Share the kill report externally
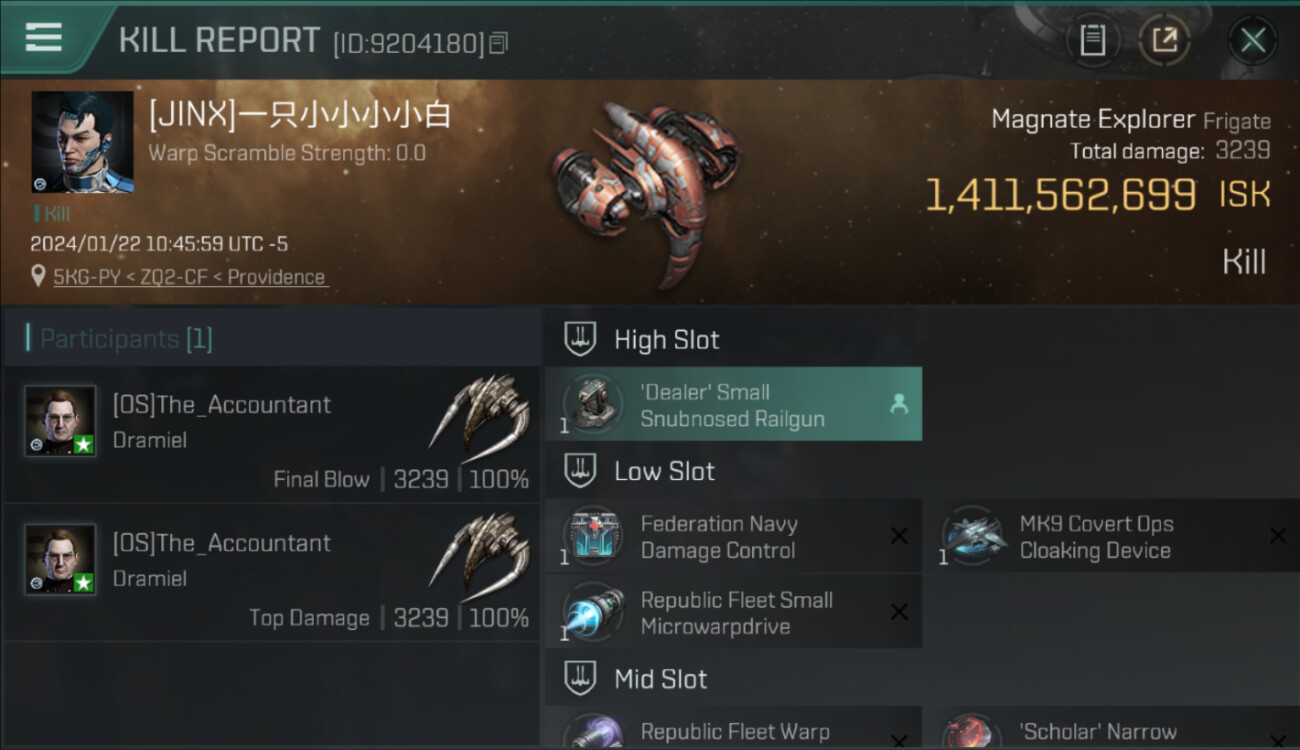 click(x=1165, y=40)
